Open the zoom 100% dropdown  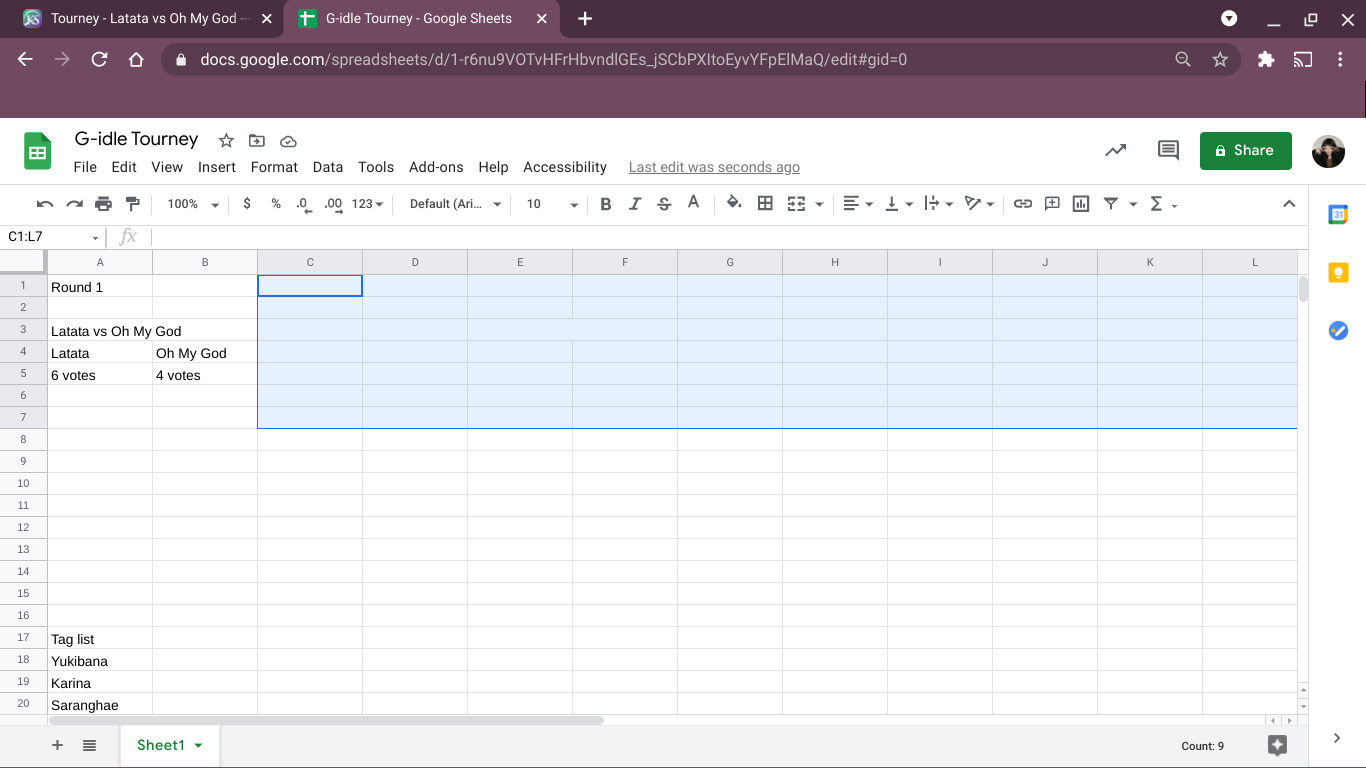click(193, 204)
